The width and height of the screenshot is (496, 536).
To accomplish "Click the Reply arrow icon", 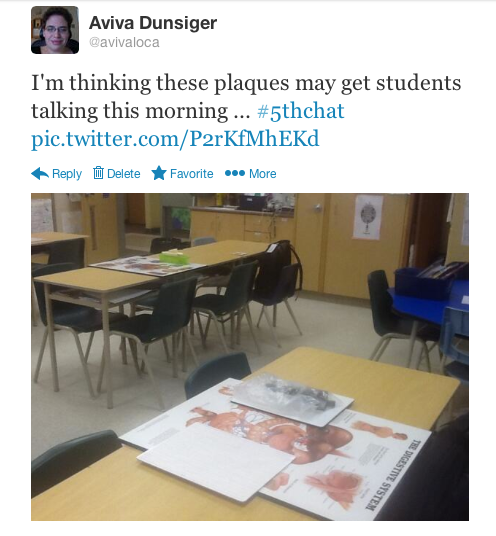I will point(40,174).
